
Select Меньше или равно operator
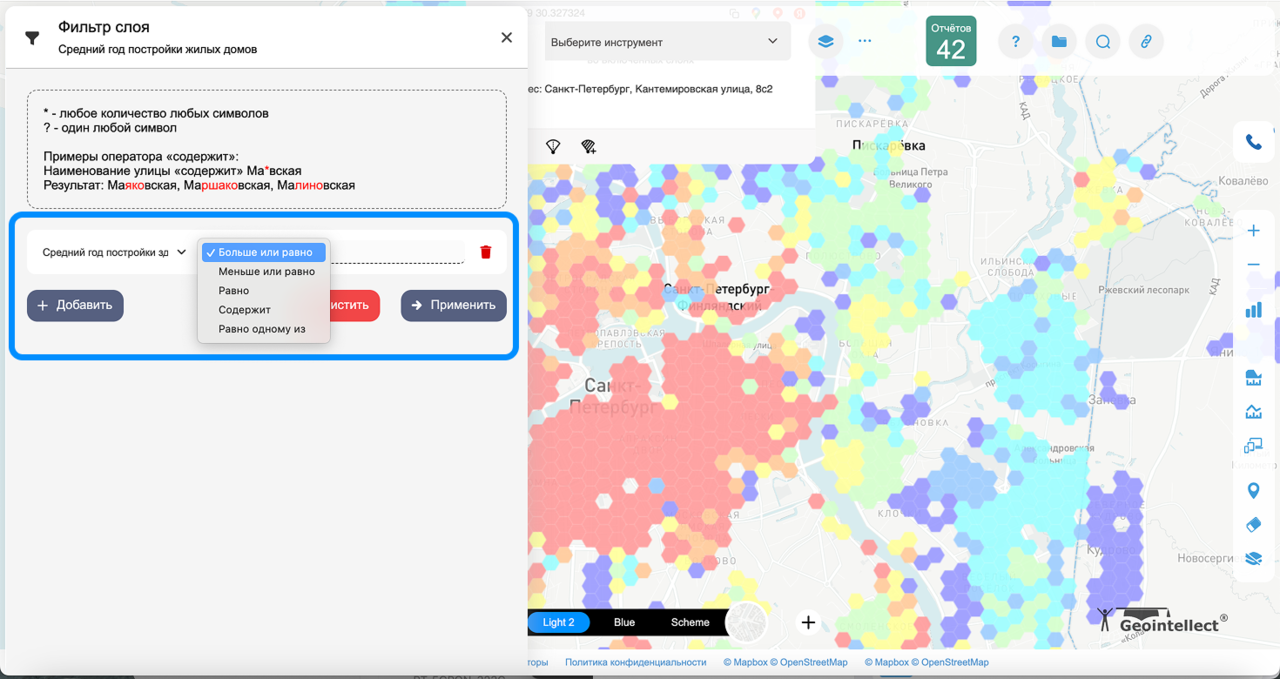point(264,271)
